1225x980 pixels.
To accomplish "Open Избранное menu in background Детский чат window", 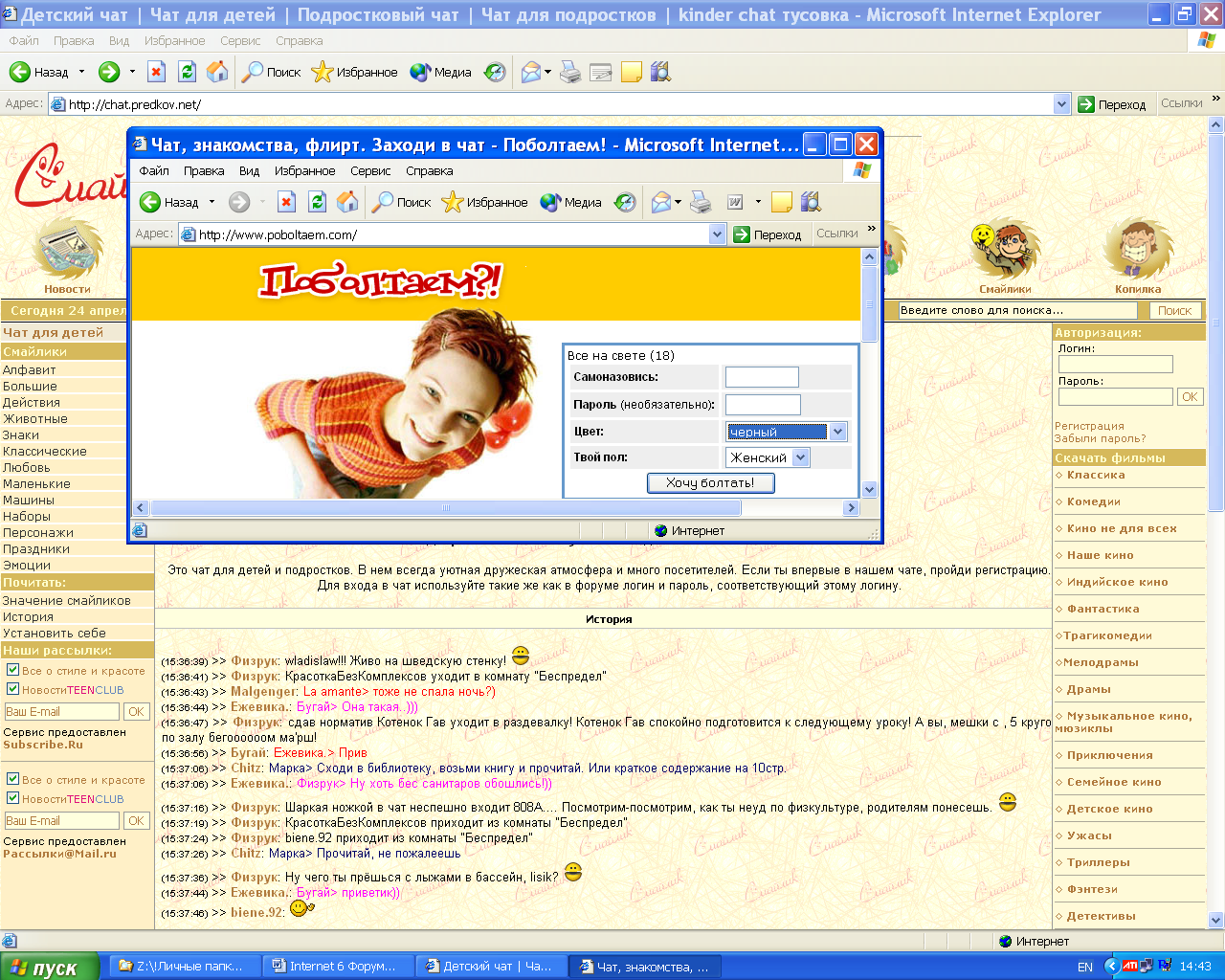I will (174, 40).
